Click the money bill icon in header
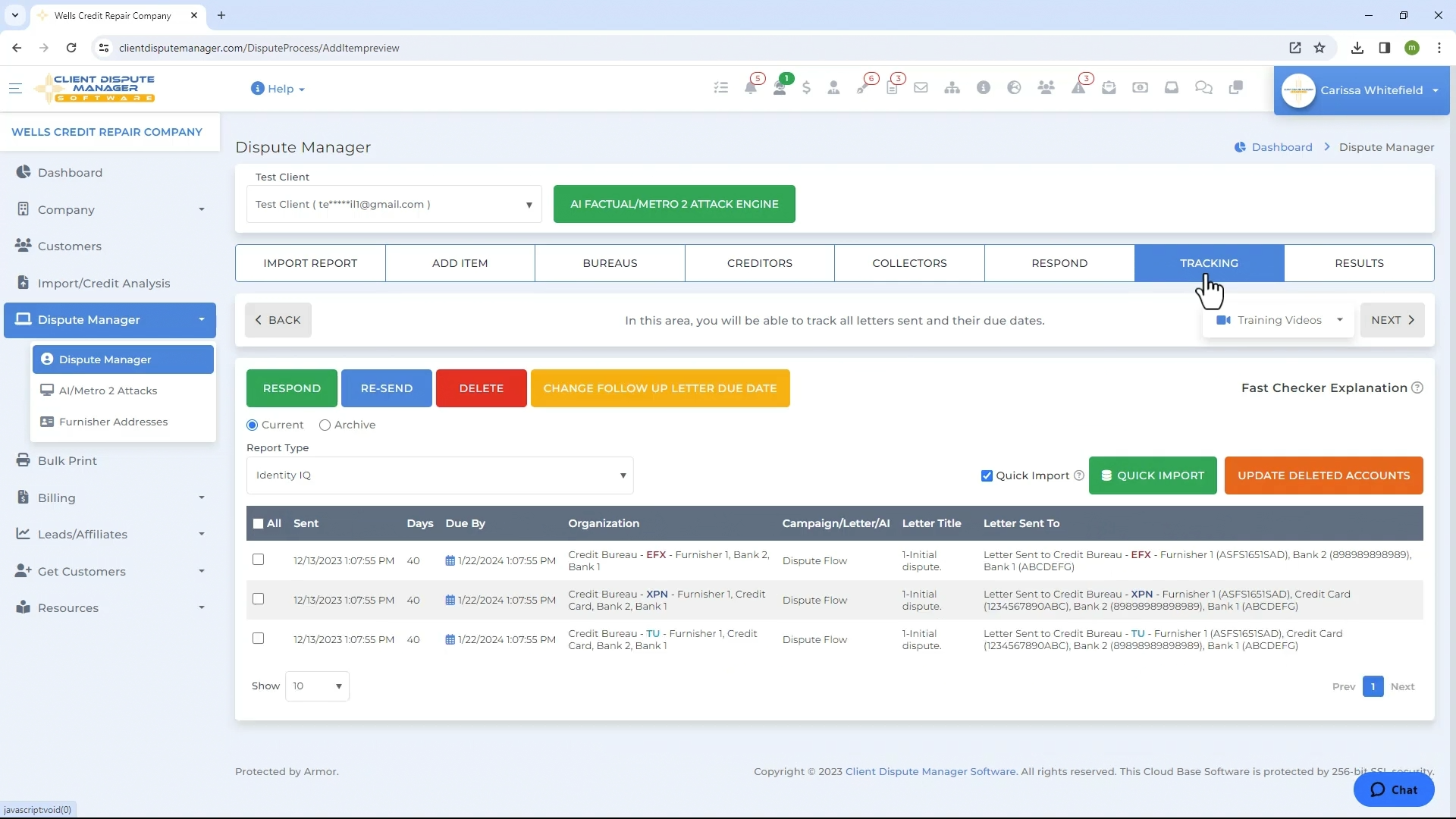The height and width of the screenshot is (819, 1456). point(1140,88)
